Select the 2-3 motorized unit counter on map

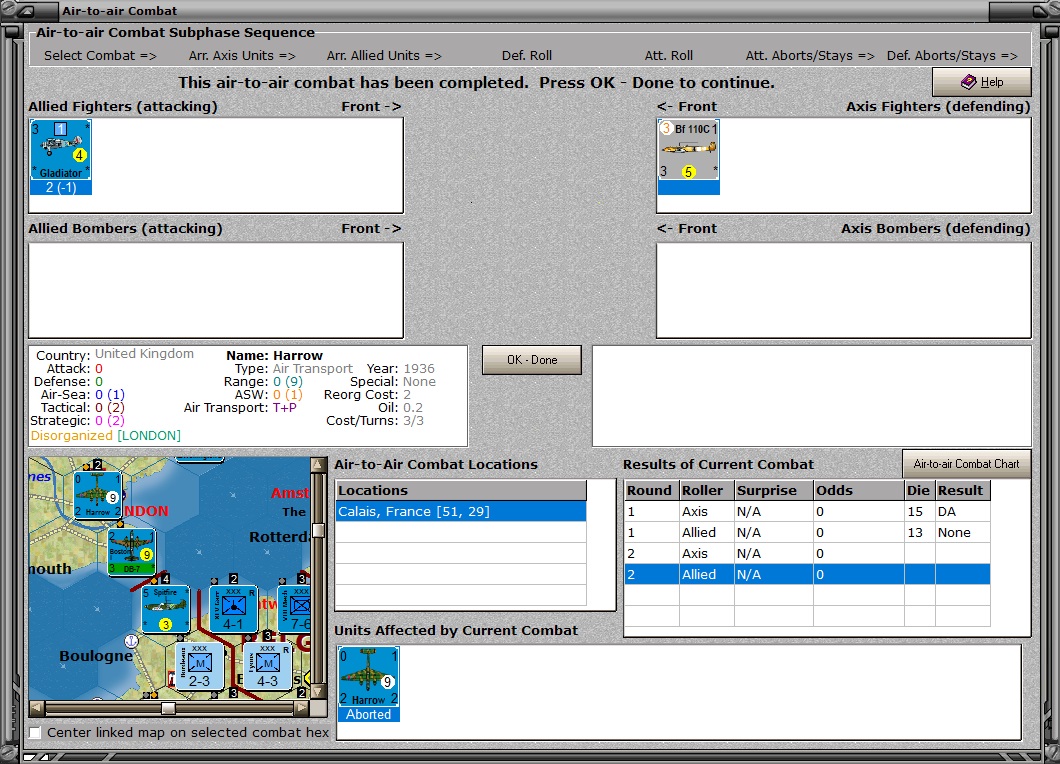(199, 667)
